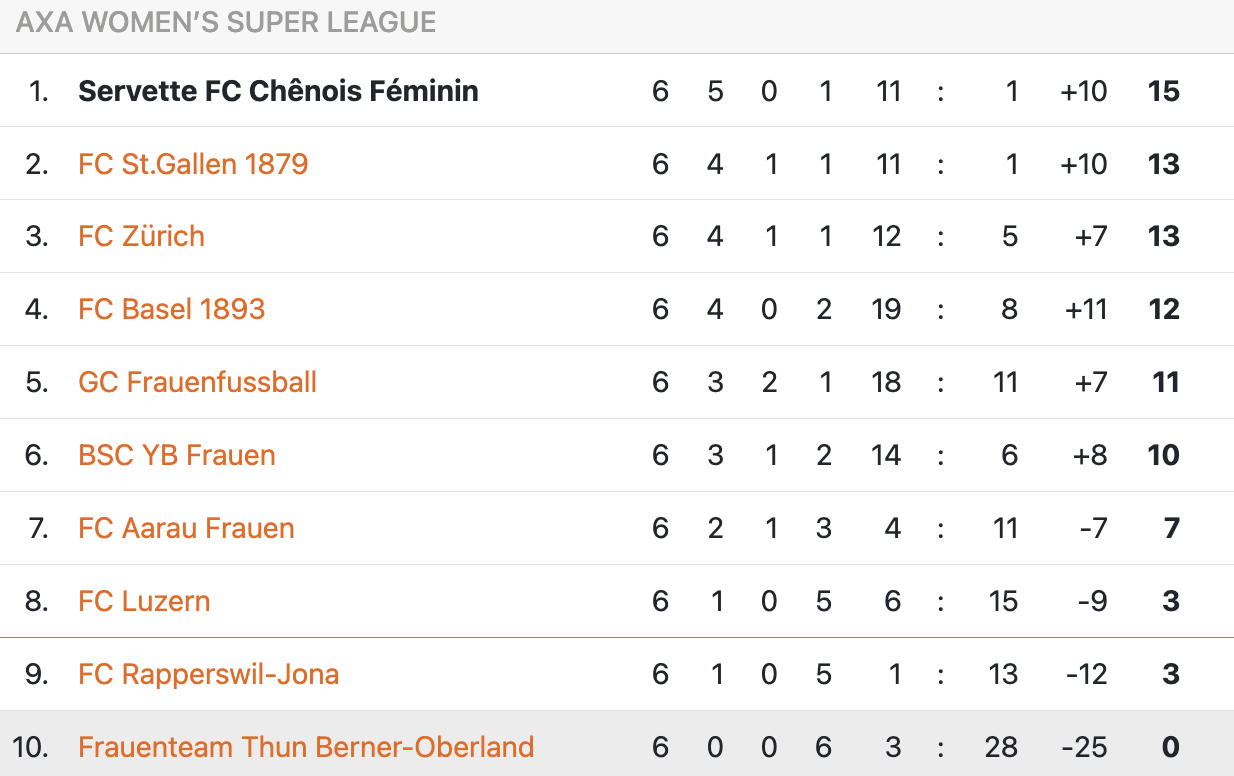The width and height of the screenshot is (1234, 776).
Task: Click the AXA Women's Super League heading
Action: (226, 23)
